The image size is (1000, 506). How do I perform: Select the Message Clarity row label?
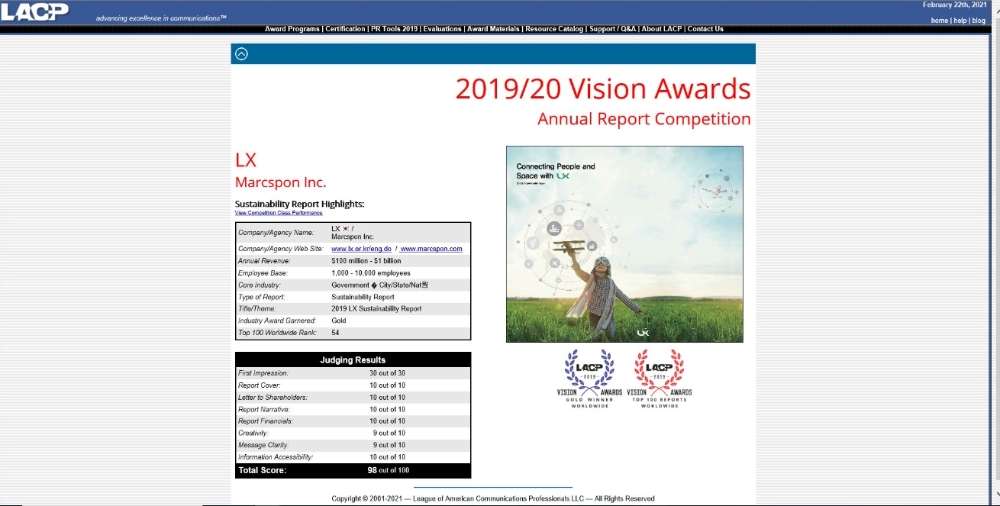263,445
